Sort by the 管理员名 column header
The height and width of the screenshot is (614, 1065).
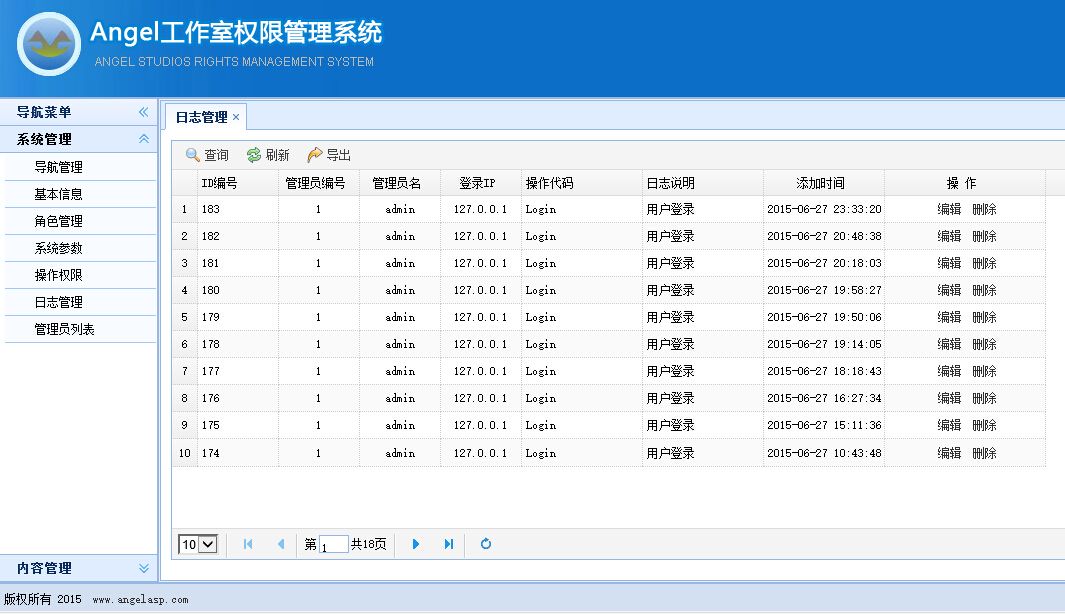coord(399,183)
